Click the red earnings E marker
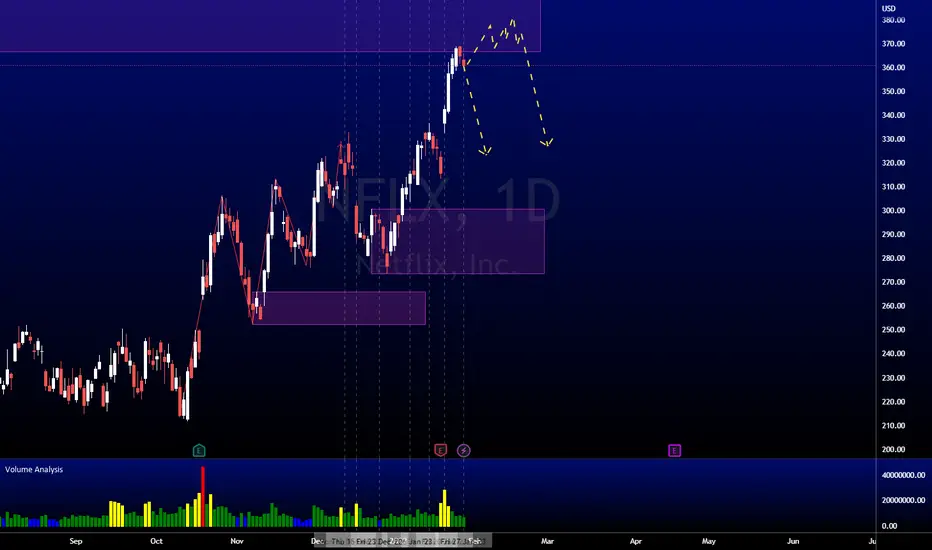The image size is (932, 550). tap(440, 450)
